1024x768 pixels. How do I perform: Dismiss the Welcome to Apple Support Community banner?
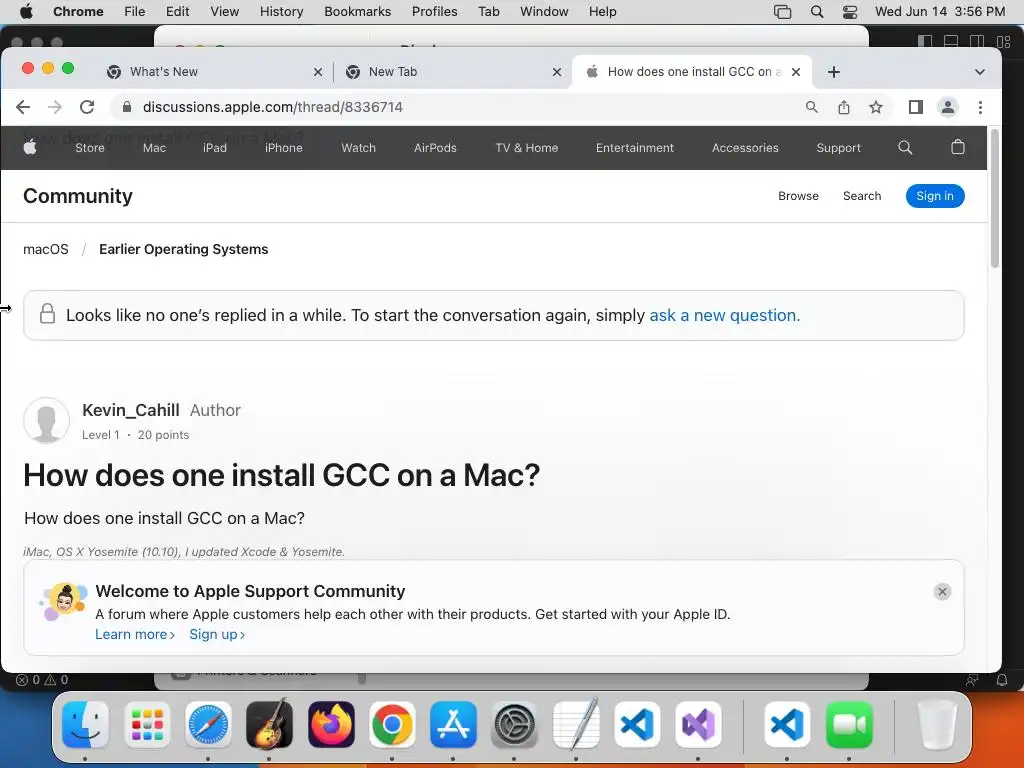pos(942,592)
